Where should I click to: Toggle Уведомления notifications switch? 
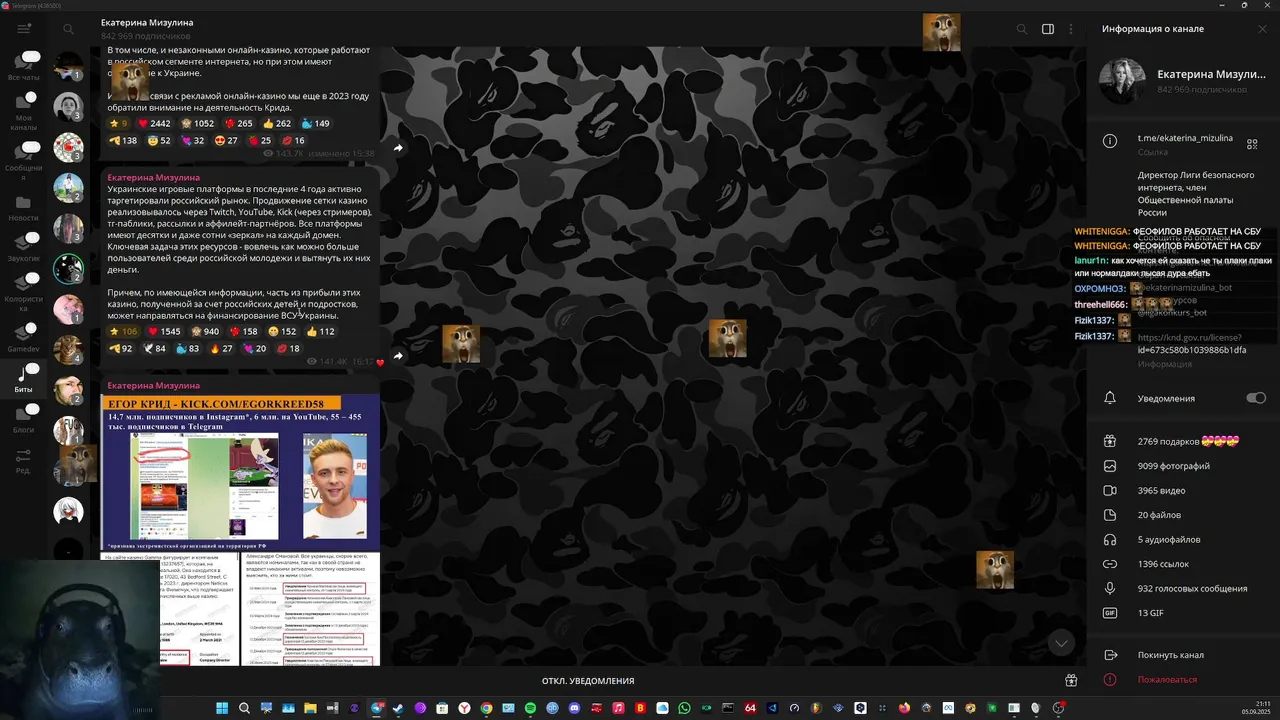pyautogui.click(x=1256, y=398)
